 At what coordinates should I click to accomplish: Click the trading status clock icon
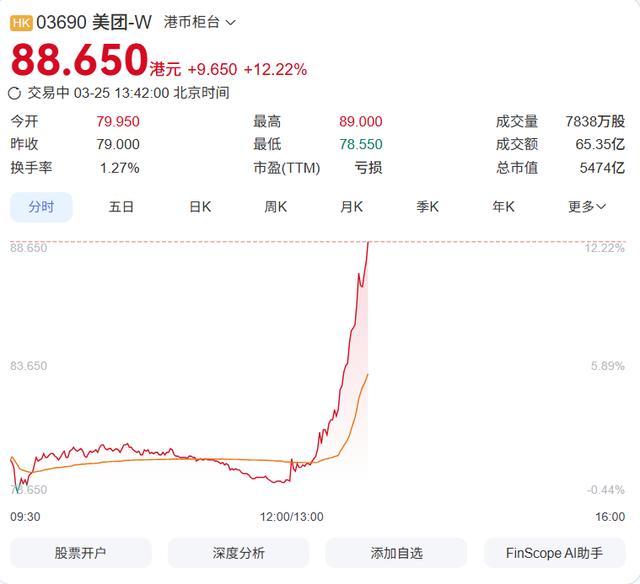click(x=15, y=93)
